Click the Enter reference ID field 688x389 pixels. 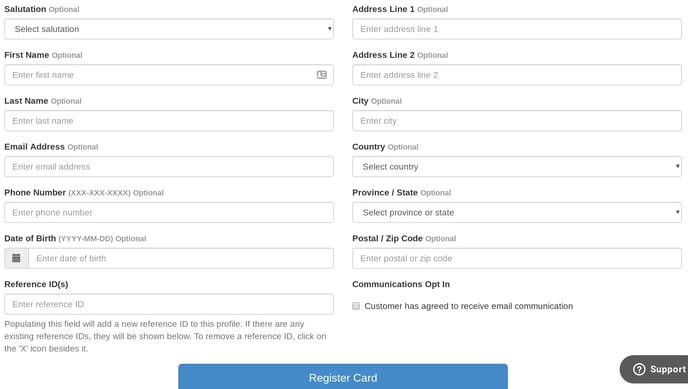[x=169, y=304]
